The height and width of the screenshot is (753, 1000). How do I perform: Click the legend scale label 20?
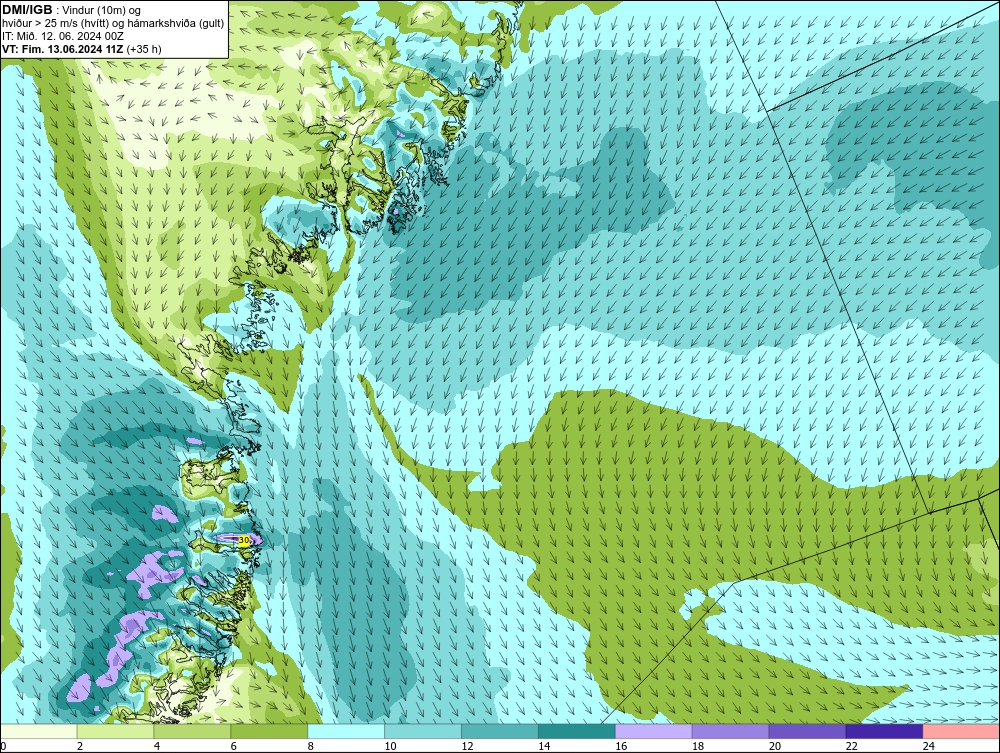775,746
